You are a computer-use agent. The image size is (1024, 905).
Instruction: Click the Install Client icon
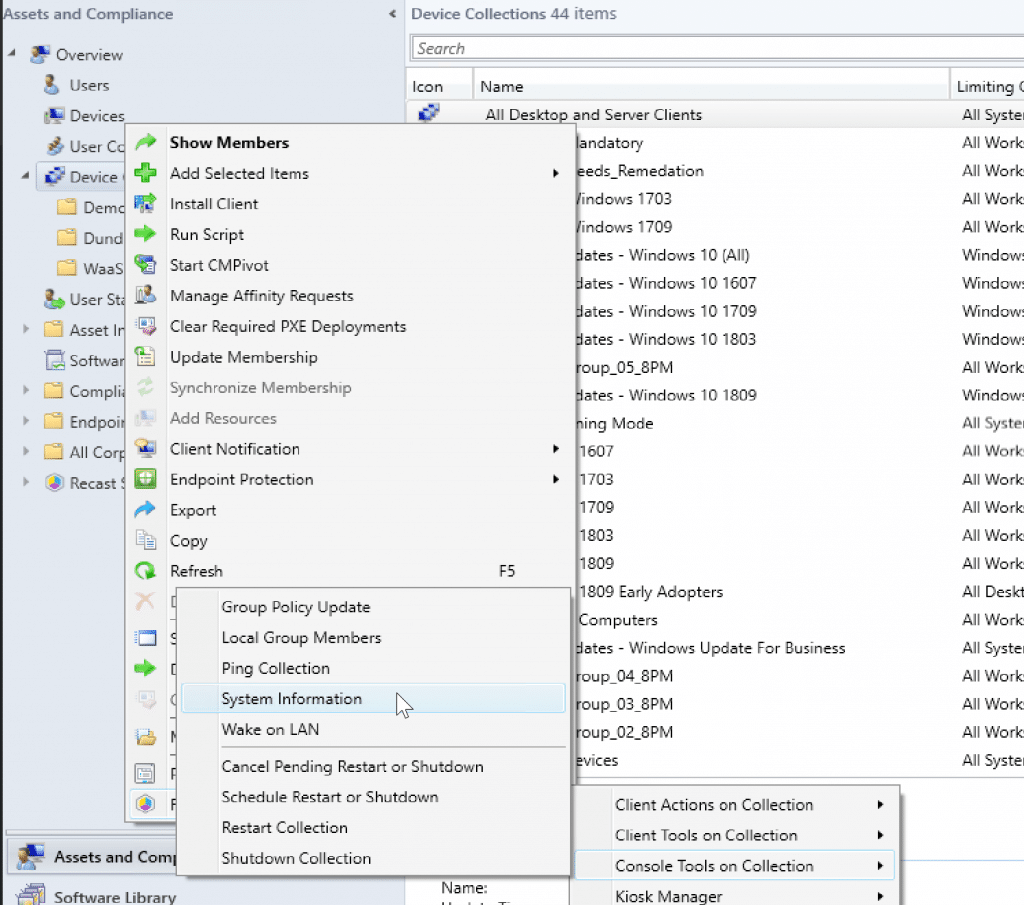(146, 203)
